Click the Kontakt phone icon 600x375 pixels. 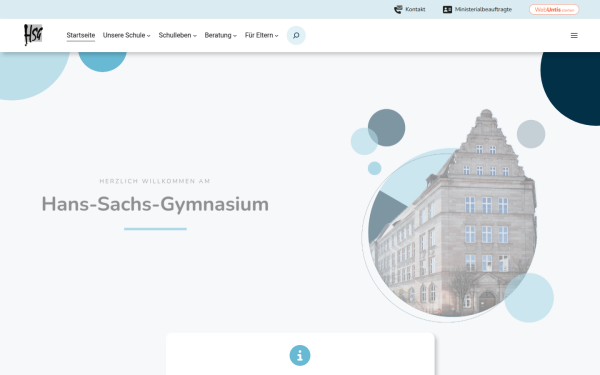(398, 9)
